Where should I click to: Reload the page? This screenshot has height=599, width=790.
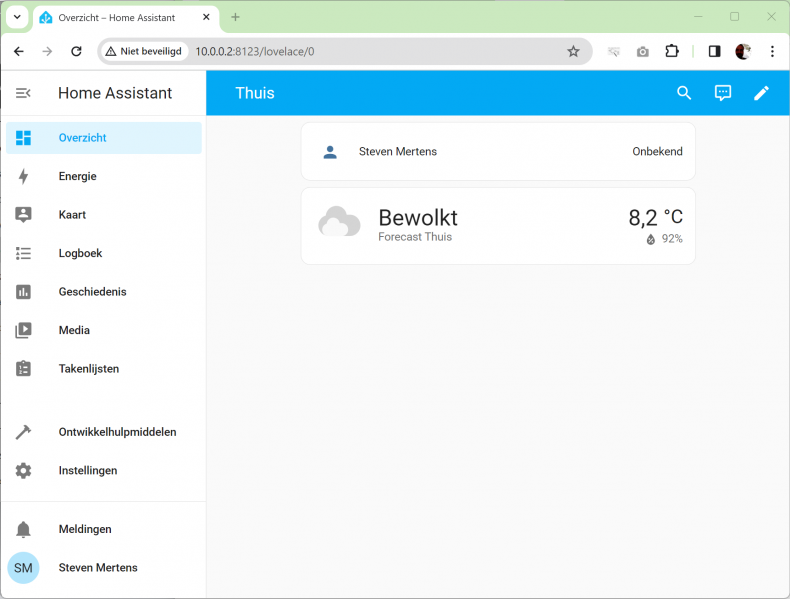pyautogui.click(x=76, y=51)
